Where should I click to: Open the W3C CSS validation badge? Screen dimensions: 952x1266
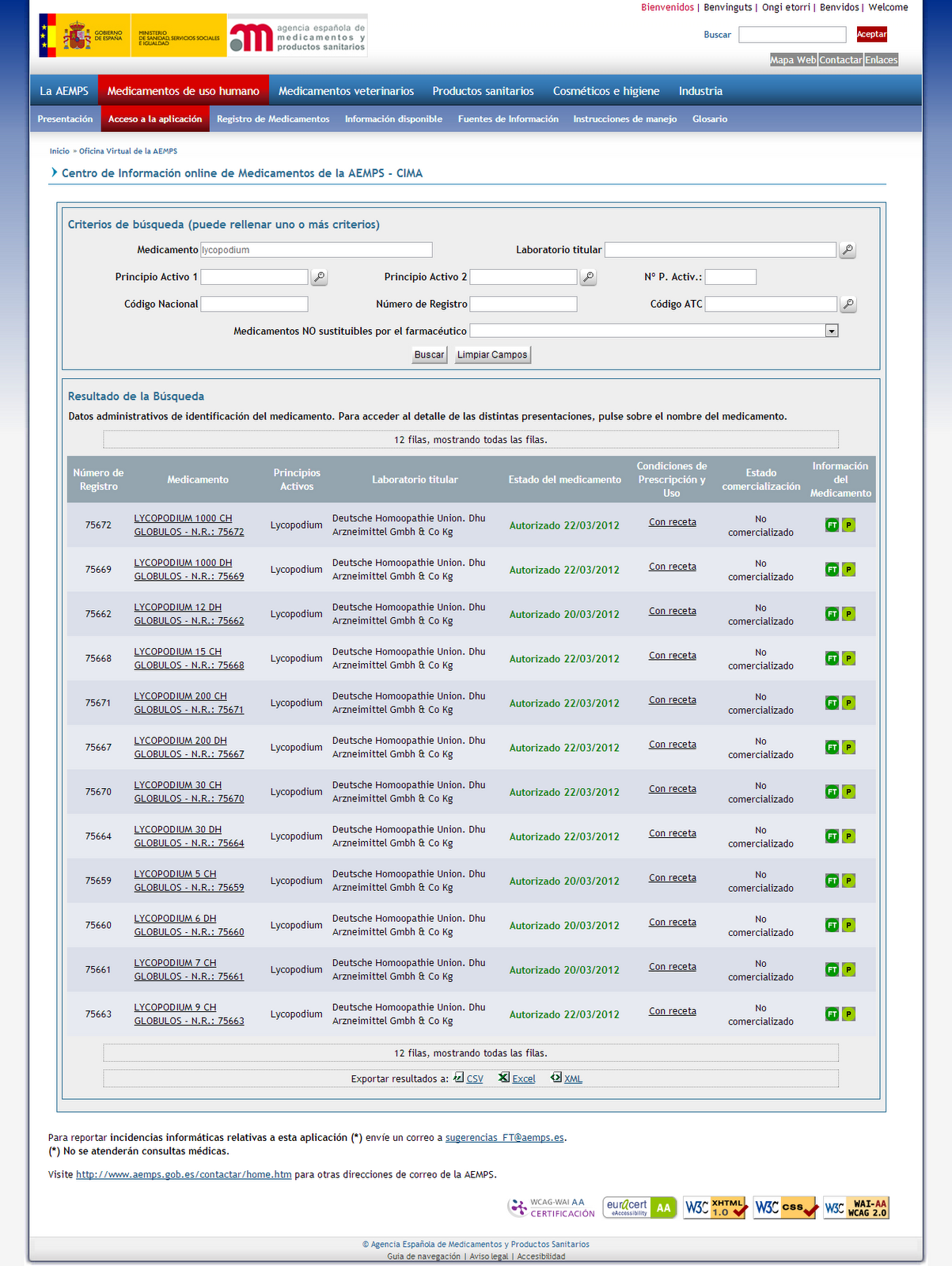785,1207
